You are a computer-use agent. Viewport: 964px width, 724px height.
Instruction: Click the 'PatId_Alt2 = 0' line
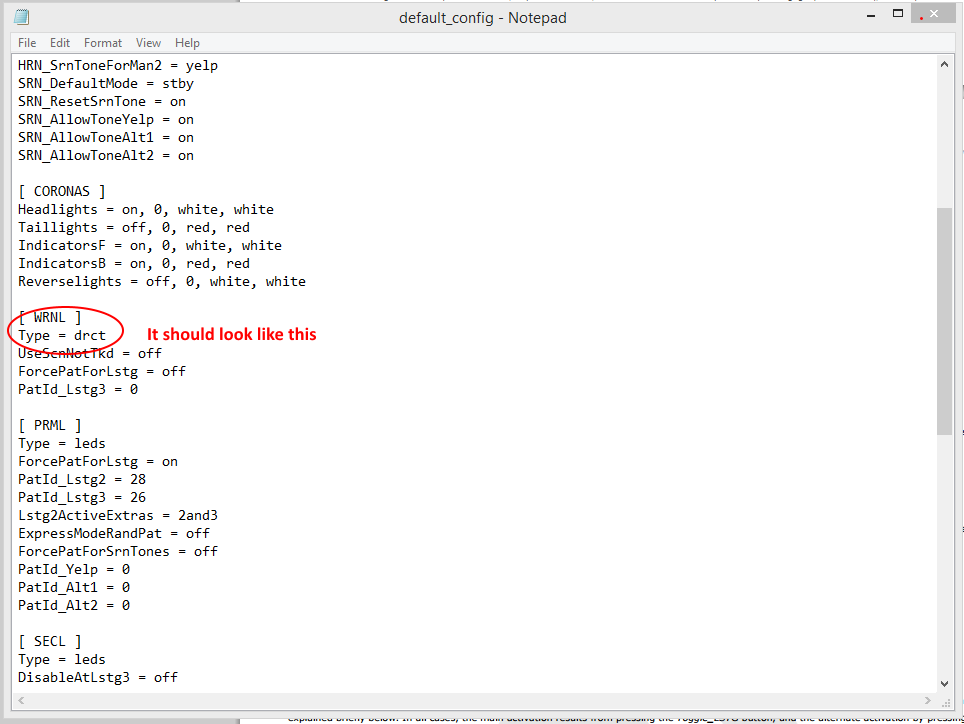click(74, 605)
